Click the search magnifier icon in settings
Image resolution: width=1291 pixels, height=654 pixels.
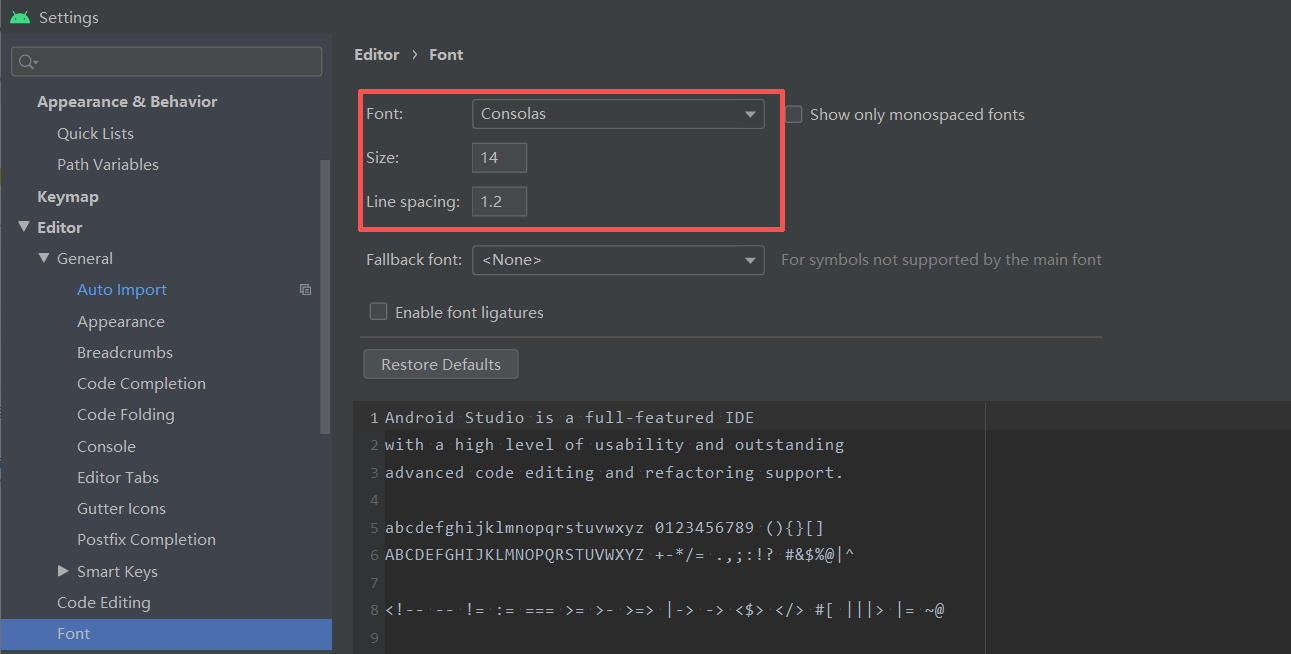(28, 62)
